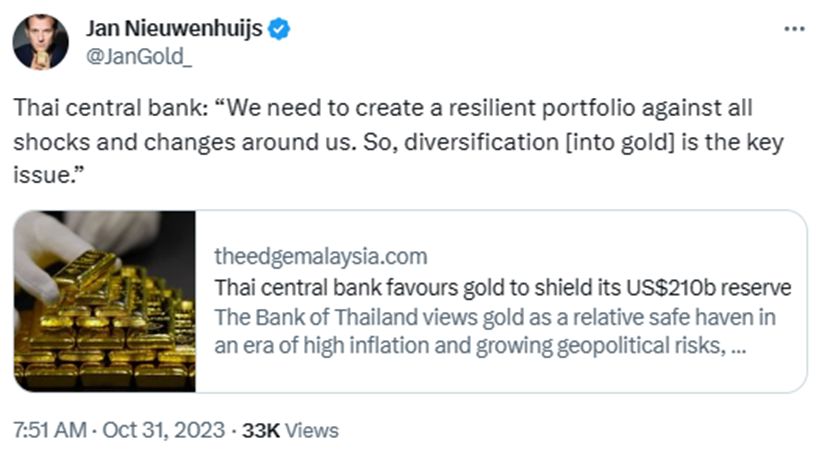Click the Jan Nieuwenhuijs display name
819x450 pixels.
pyautogui.click(x=174, y=29)
